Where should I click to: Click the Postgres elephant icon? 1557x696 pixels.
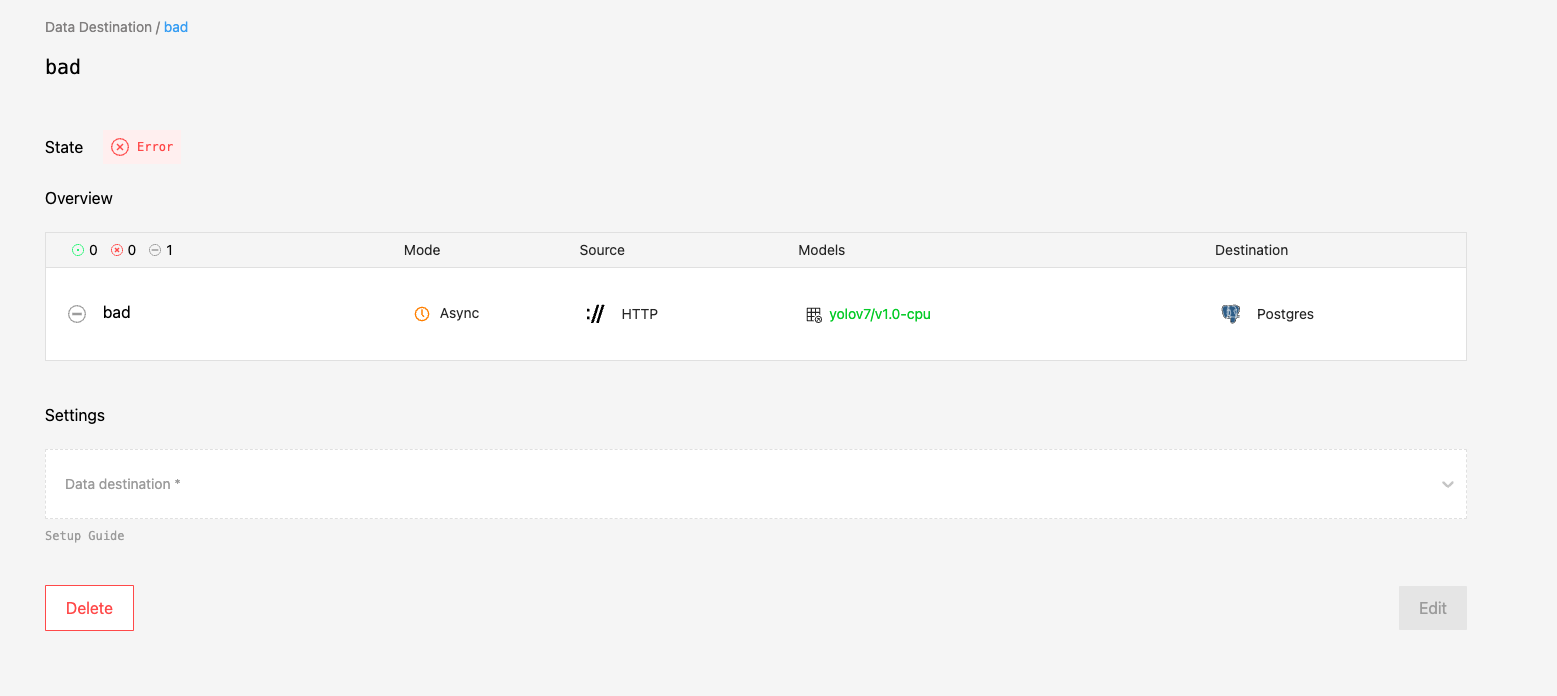click(1230, 313)
